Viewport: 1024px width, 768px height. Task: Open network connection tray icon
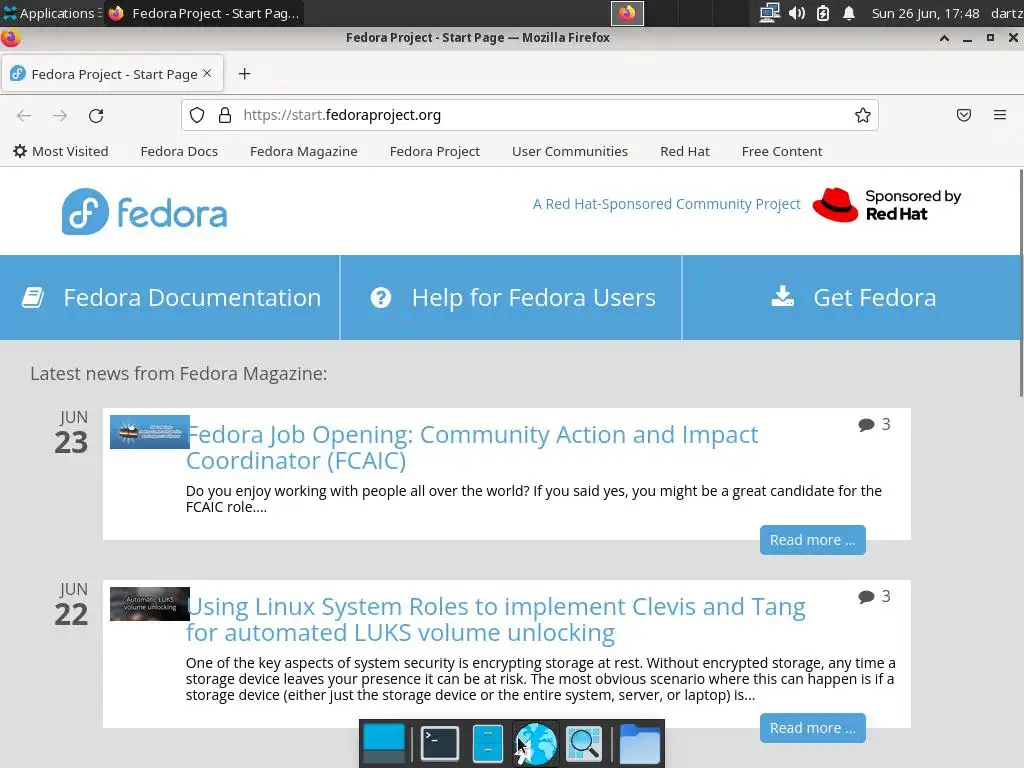point(769,13)
